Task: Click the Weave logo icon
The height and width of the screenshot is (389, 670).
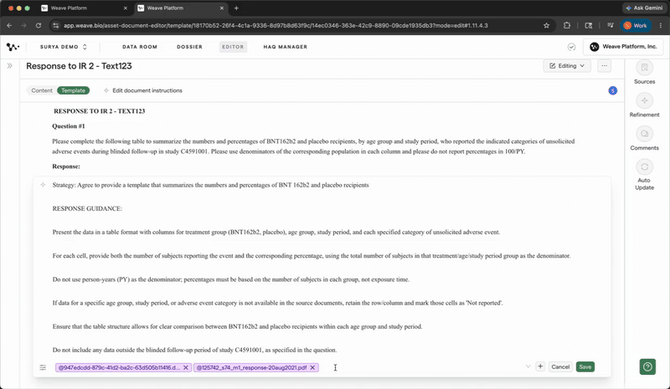Action: [x=13, y=47]
